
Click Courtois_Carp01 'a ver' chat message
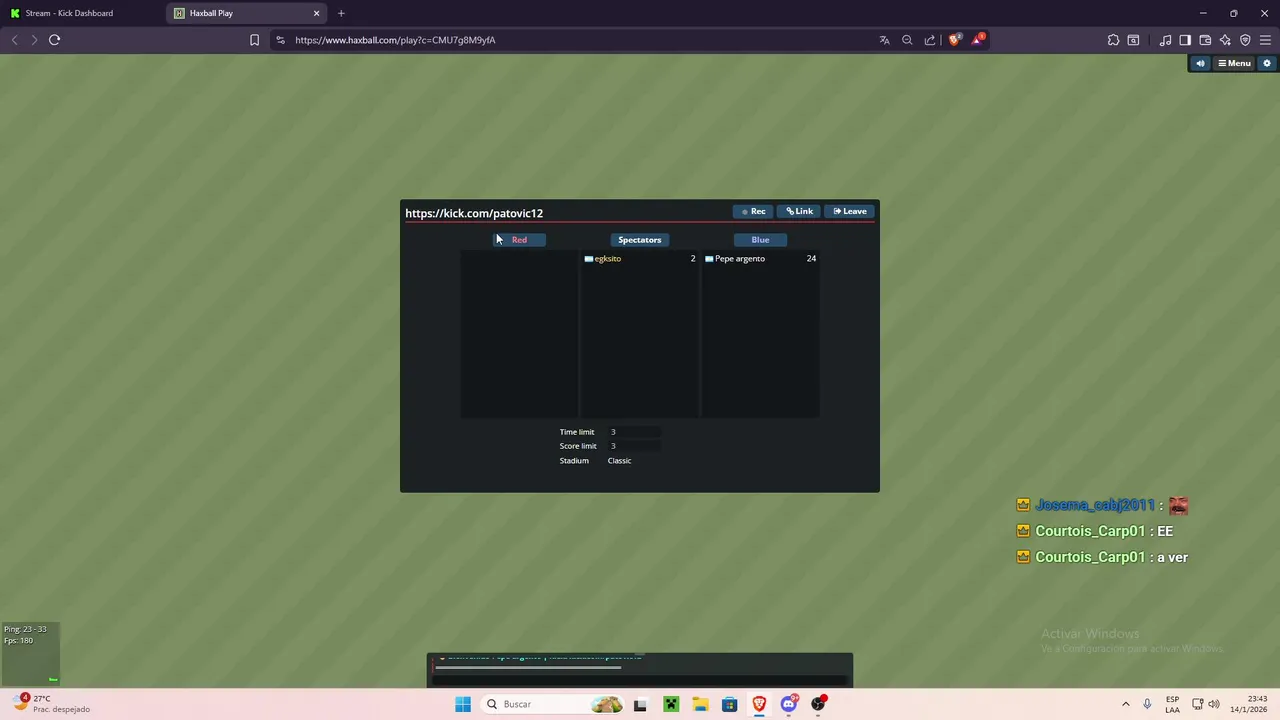tap(1102, 557)
